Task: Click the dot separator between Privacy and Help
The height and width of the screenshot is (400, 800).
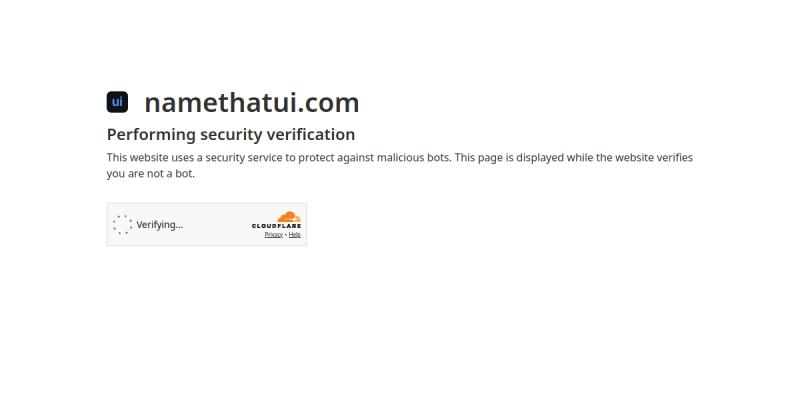Action: [x=286, y=235]
